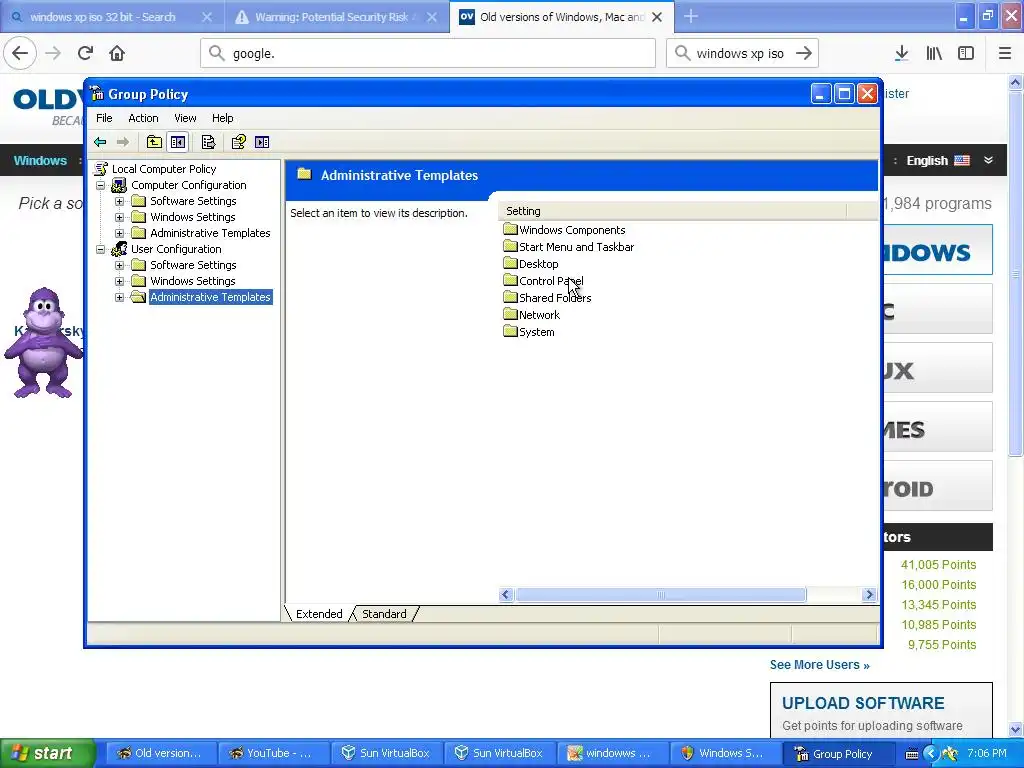Click the Windows S... shield taskbar button
1024x768 pixels.
[x=725, y=753]
